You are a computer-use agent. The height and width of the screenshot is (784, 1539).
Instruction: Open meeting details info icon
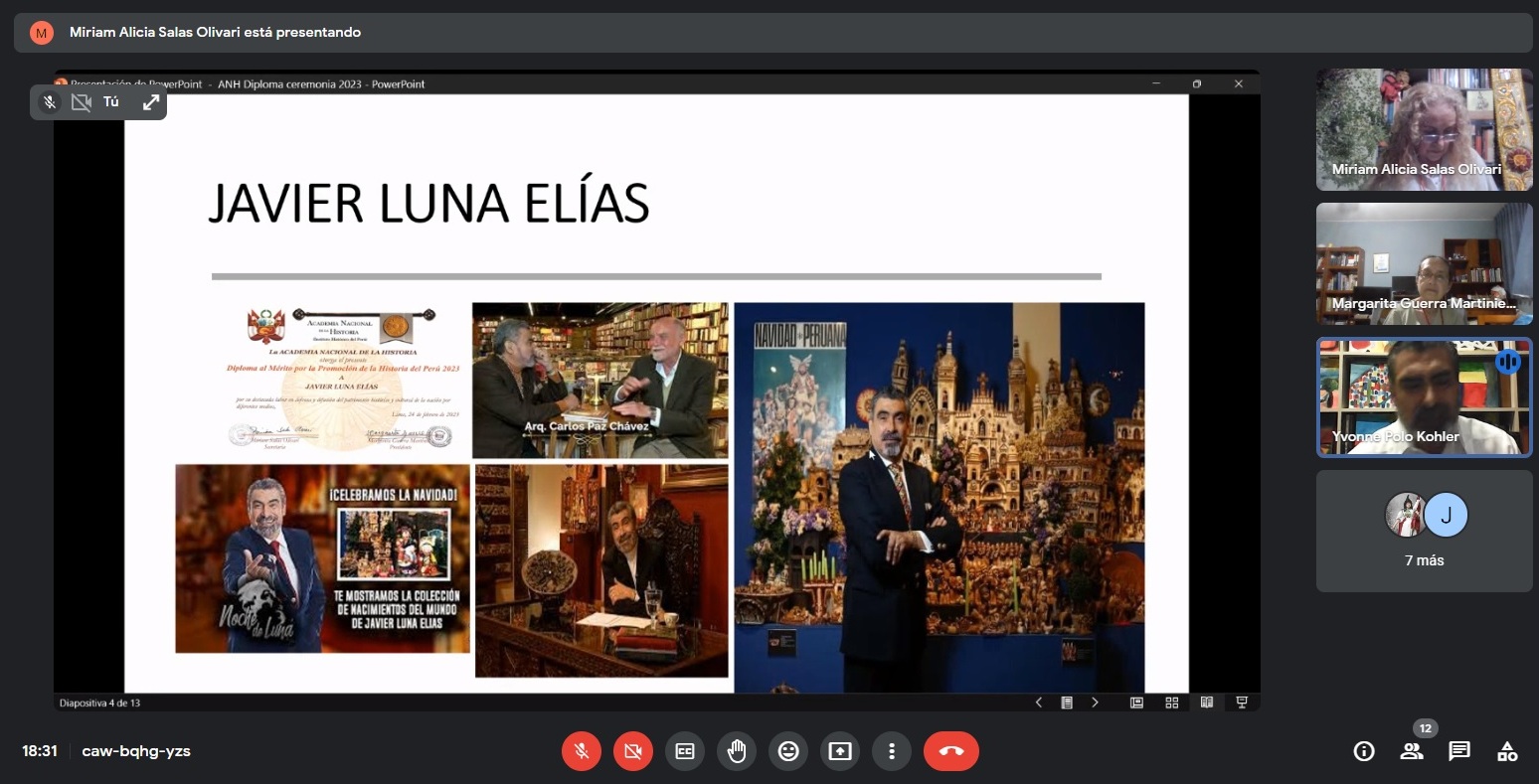[1364, 751]
